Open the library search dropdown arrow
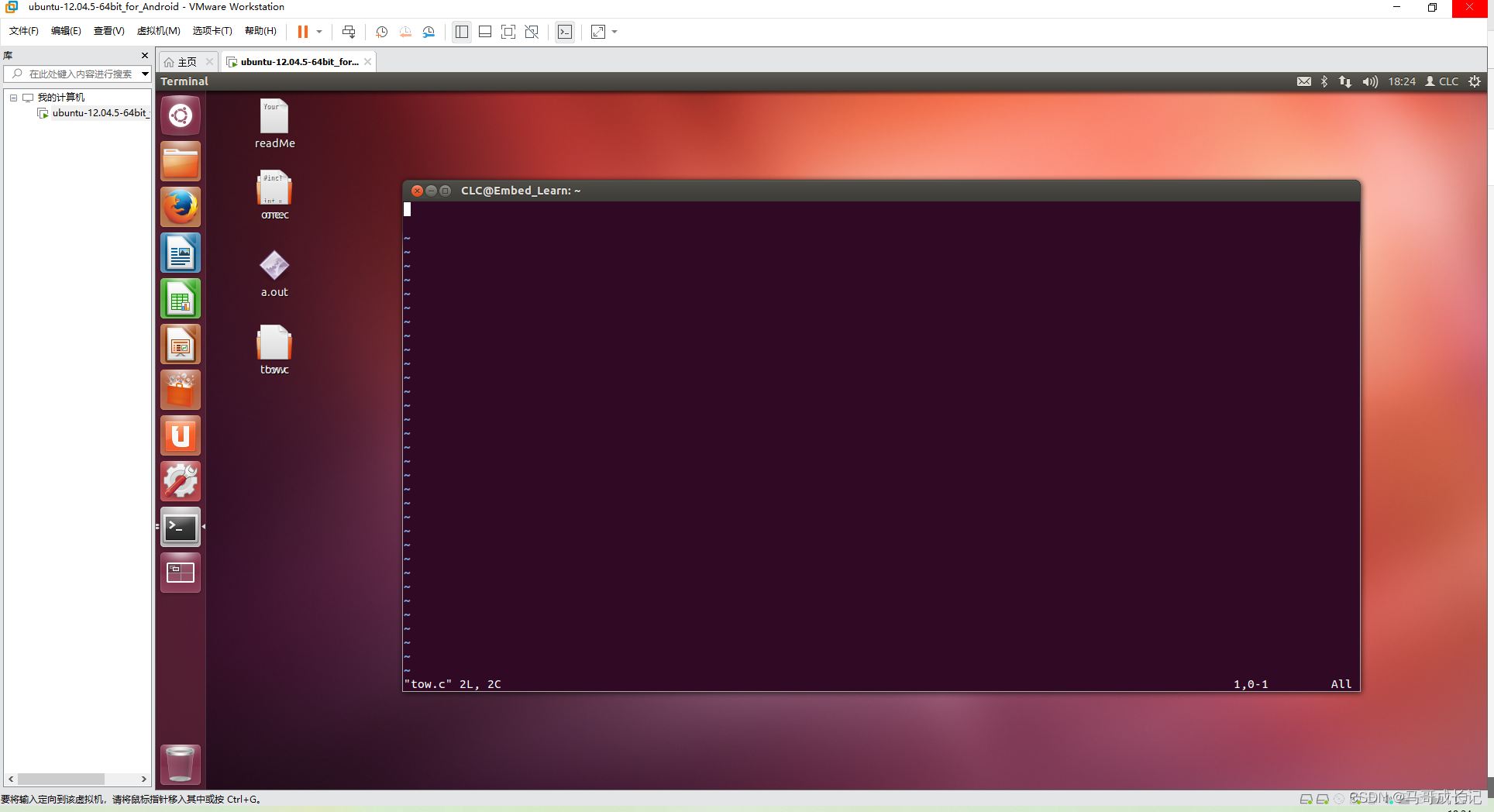Viewport: 1494px width, 812px height. 145,74
